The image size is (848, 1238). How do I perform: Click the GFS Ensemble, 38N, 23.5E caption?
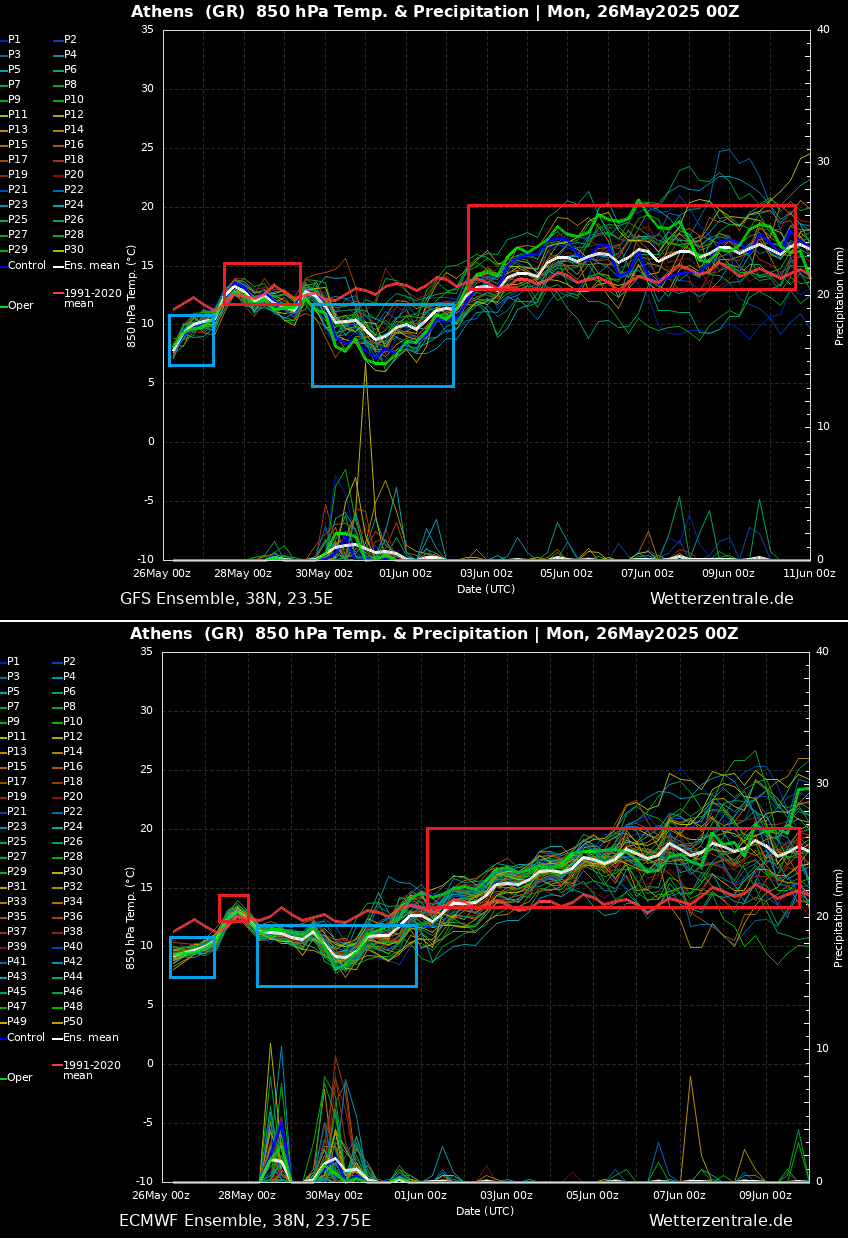coord(226,599)
